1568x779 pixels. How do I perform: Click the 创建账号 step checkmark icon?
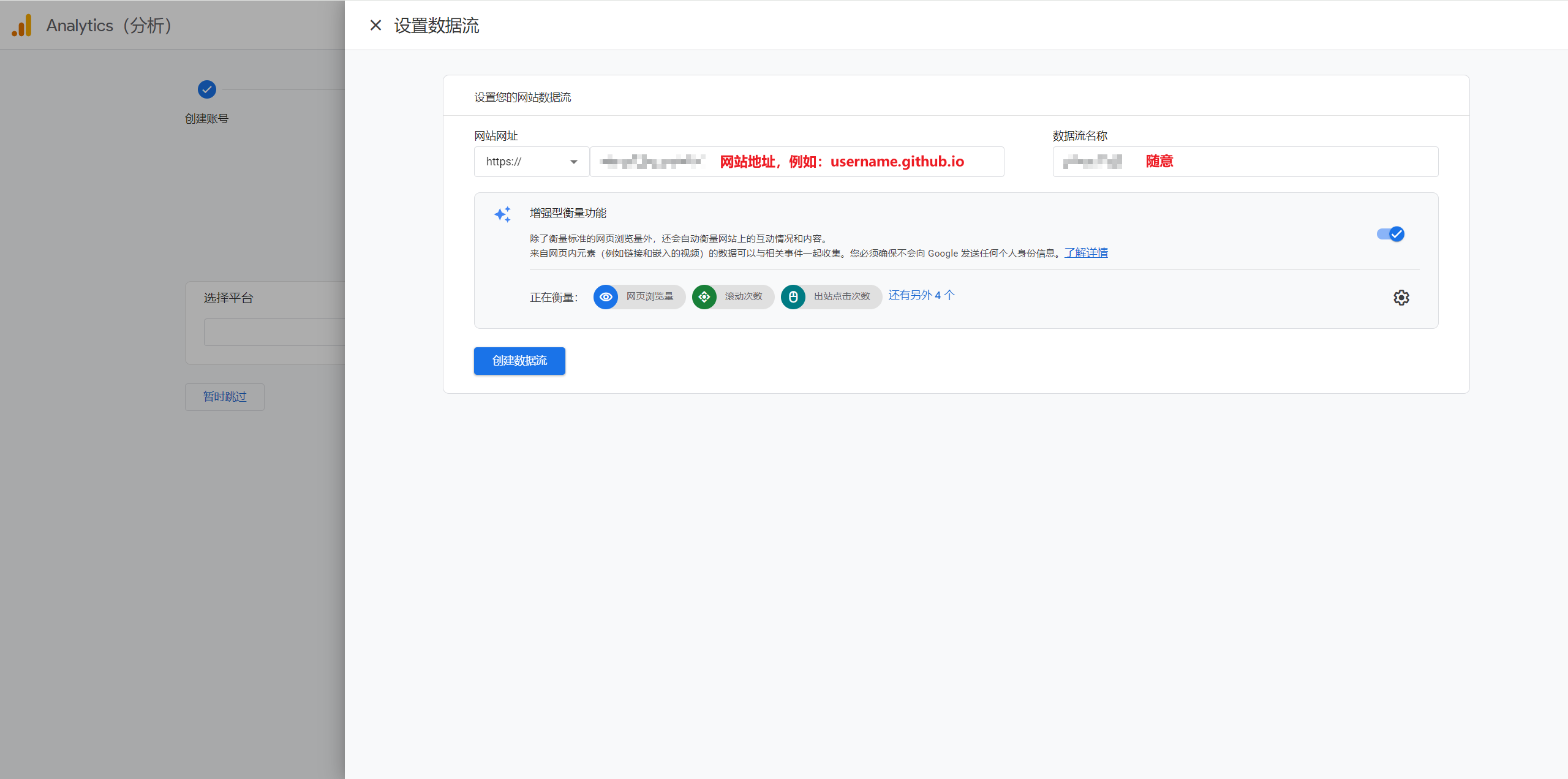207,89
